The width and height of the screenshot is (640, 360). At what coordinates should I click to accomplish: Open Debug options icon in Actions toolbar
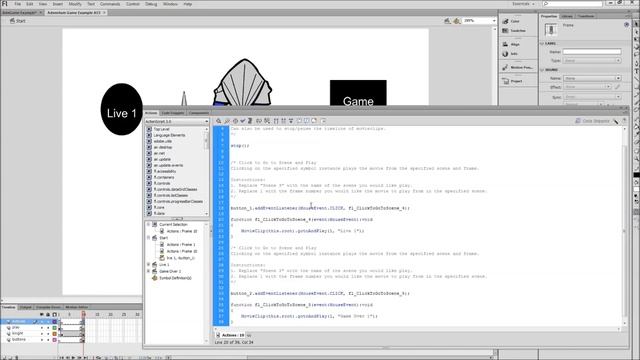tap(267, 121)
